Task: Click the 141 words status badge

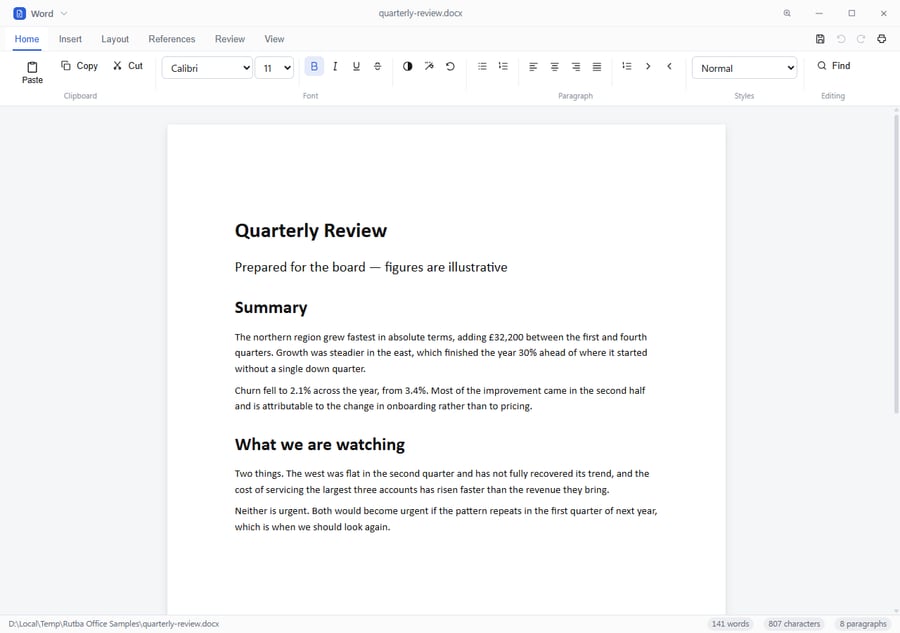Action: pyautogui.click(x=730, y=624)
